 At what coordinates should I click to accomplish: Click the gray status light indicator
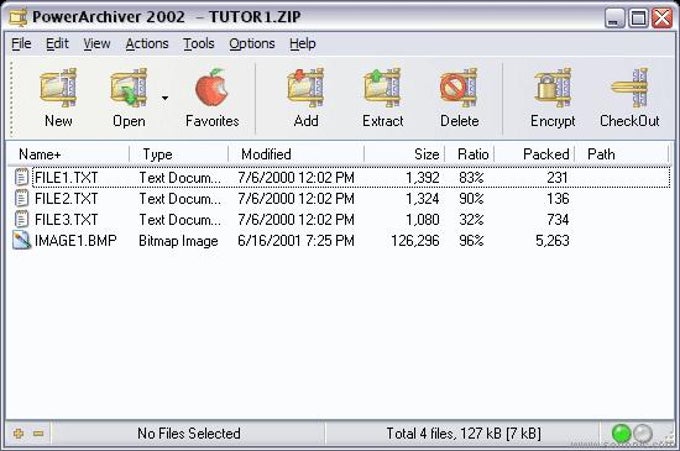point(642,433)
